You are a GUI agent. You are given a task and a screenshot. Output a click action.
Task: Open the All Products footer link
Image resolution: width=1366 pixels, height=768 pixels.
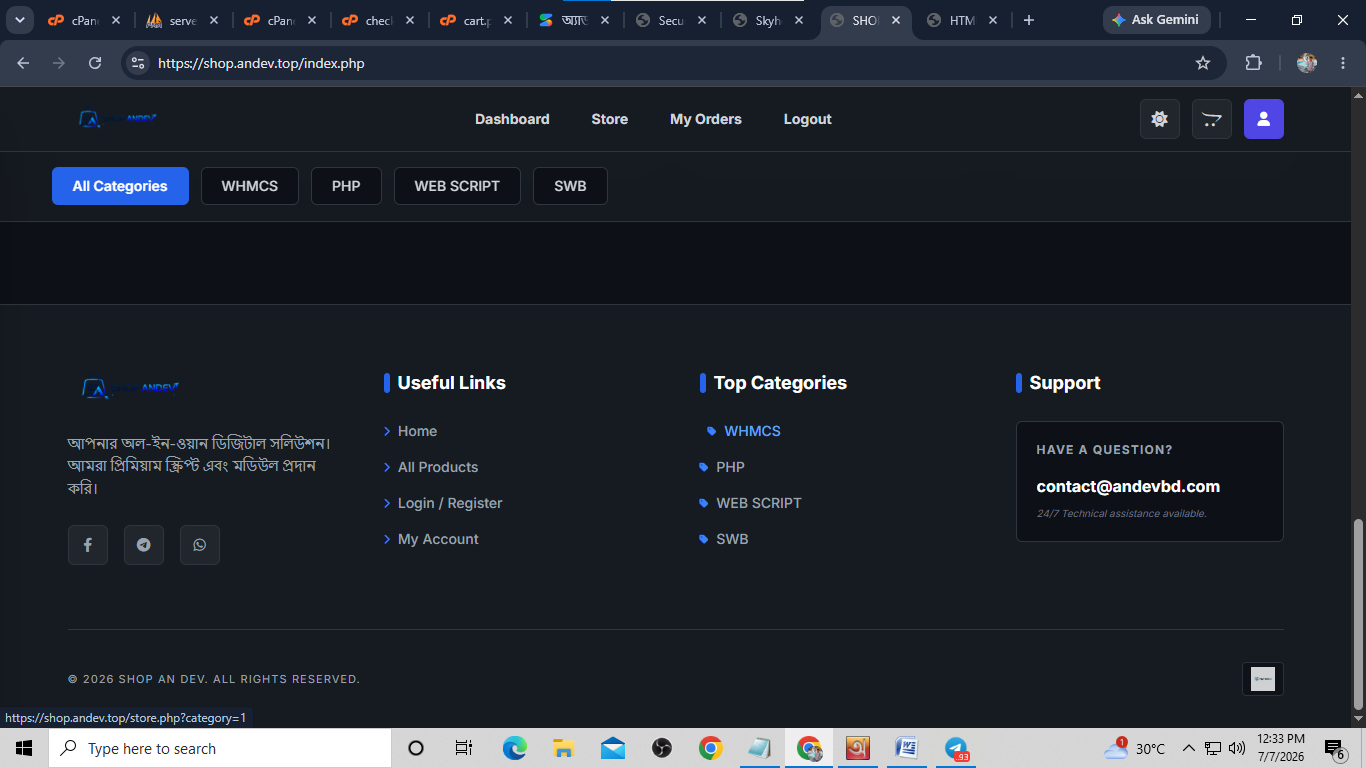[438, 467]
